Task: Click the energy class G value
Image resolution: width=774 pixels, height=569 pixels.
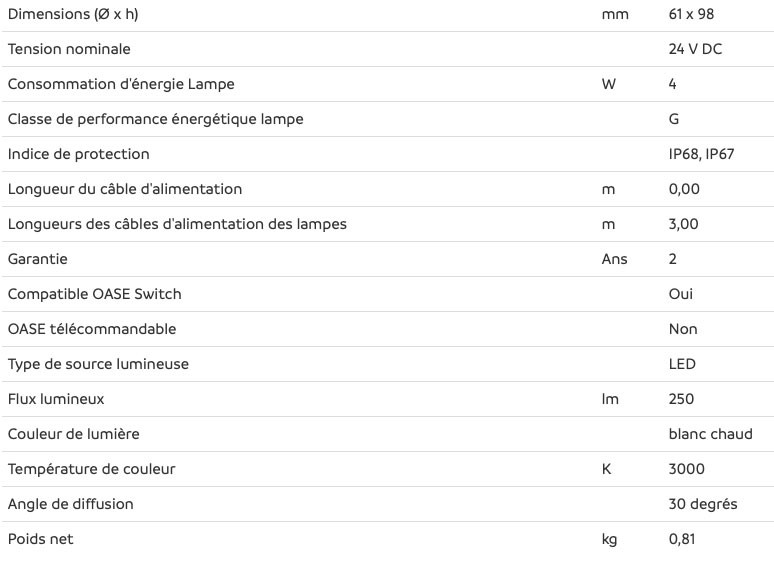Action: coord(674,119)
